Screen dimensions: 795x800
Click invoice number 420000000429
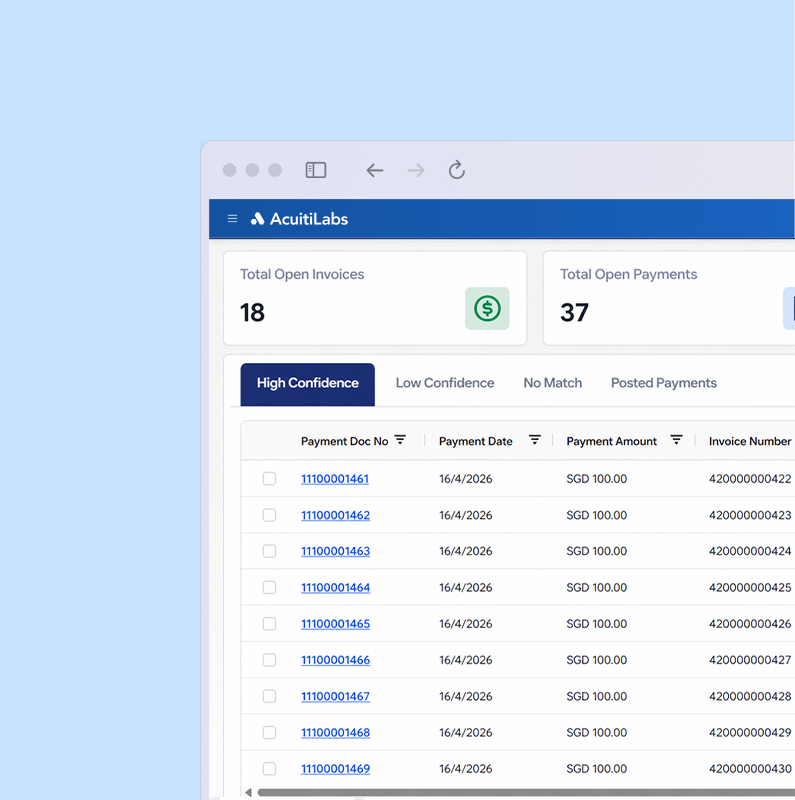[x=750, y=732]
